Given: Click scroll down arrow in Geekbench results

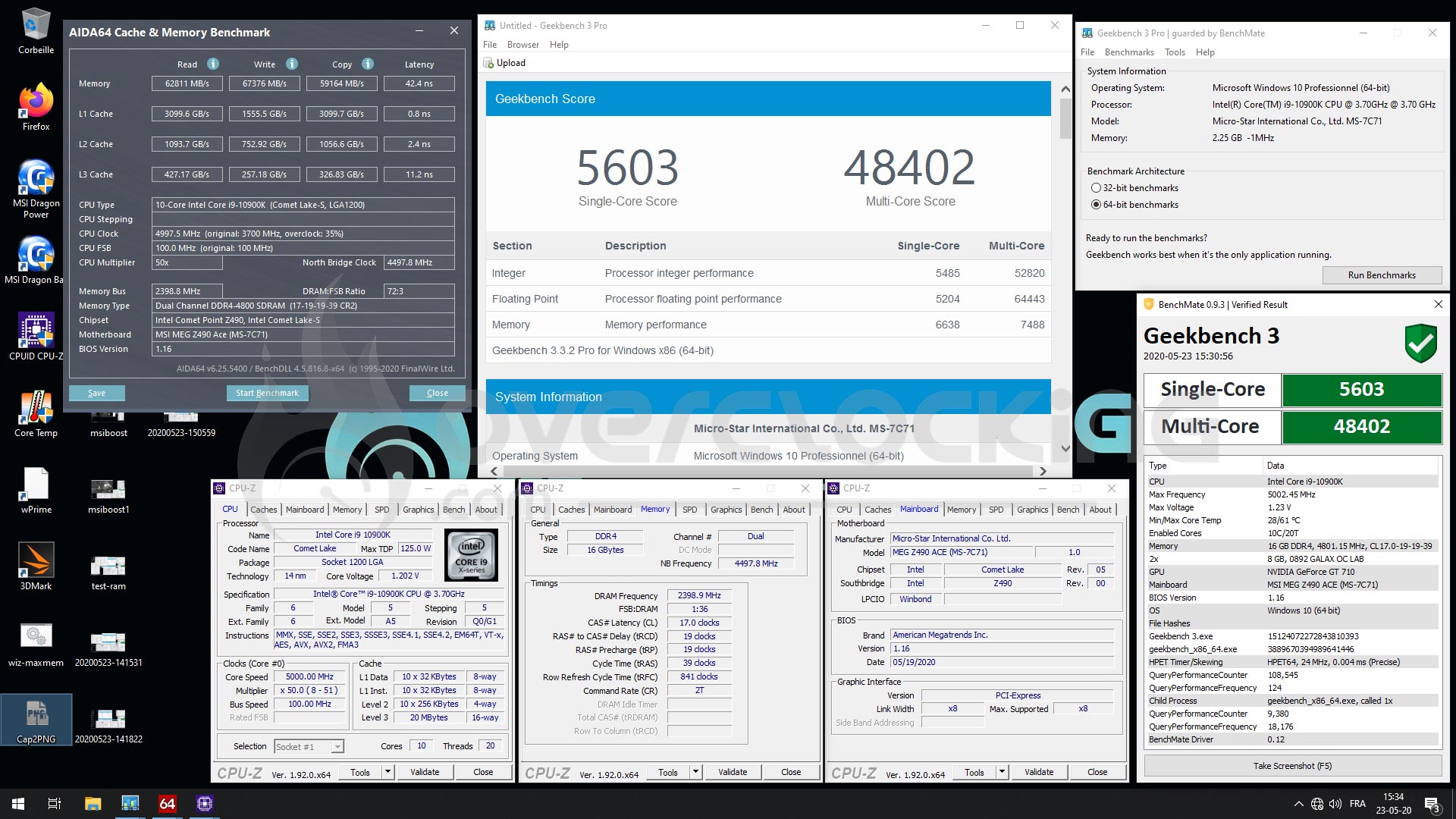Looking at the screenshot, I should (1065, 448).
